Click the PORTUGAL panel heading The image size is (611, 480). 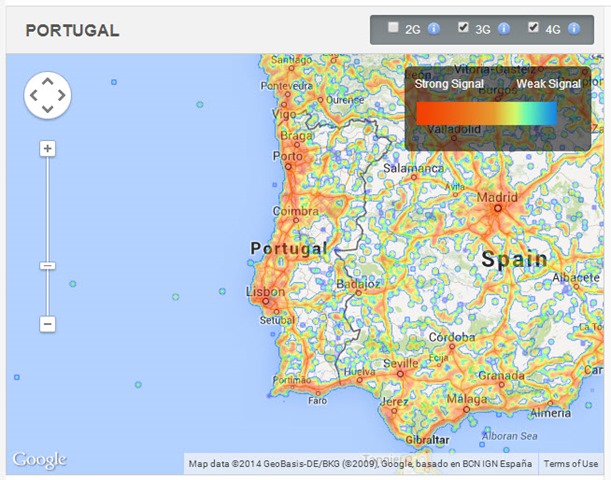pyautogui.click(x=72, y=30)
